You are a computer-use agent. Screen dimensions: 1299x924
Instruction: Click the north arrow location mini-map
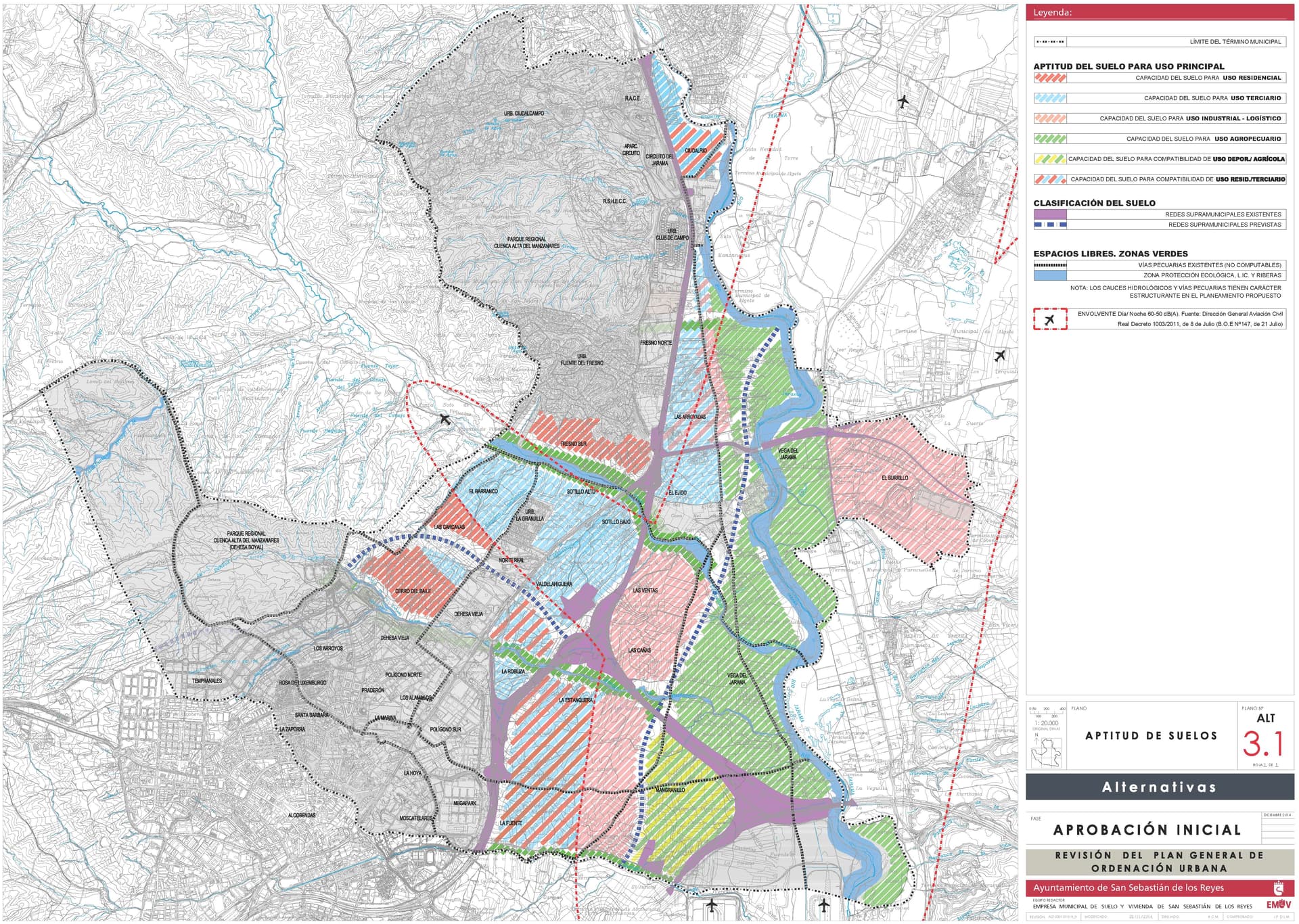click(1046, 752)
